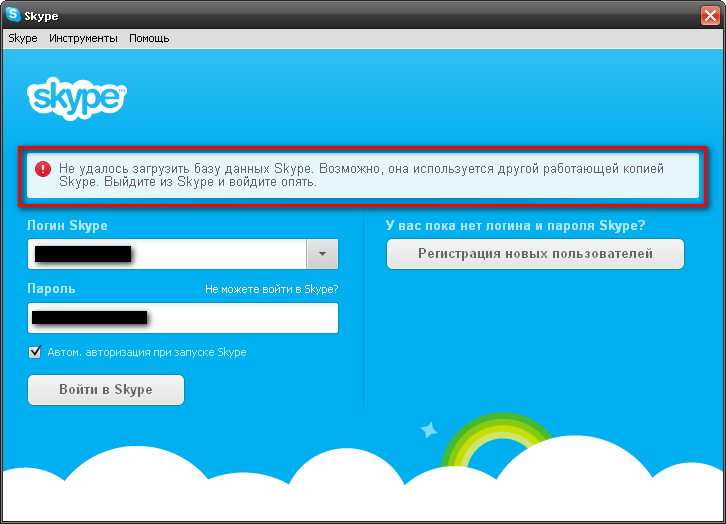Open the Skype menu in the menu bar
Viewport: 726px width, 524px height.
22,38
